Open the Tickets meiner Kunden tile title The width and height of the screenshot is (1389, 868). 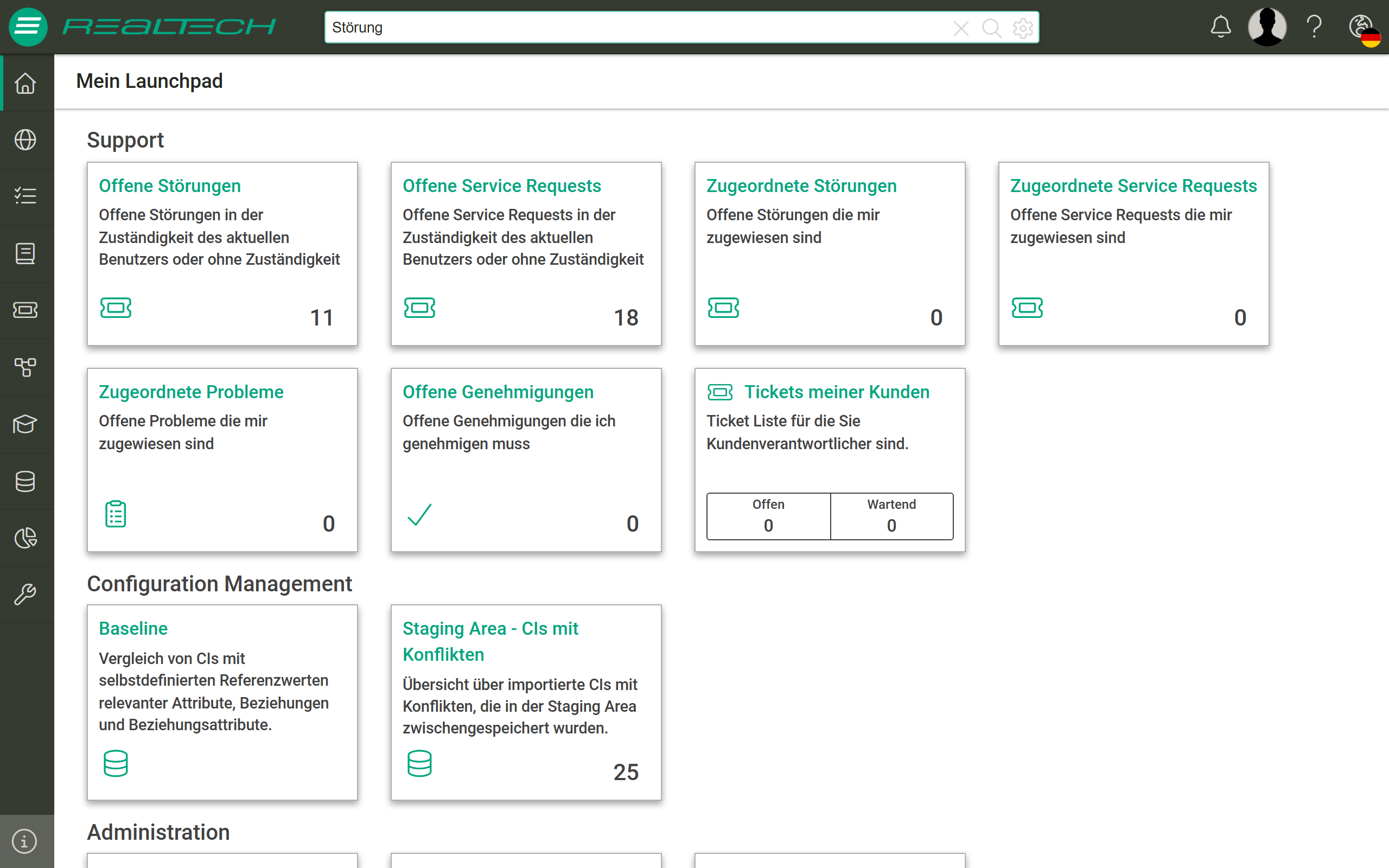pos(837,392)
